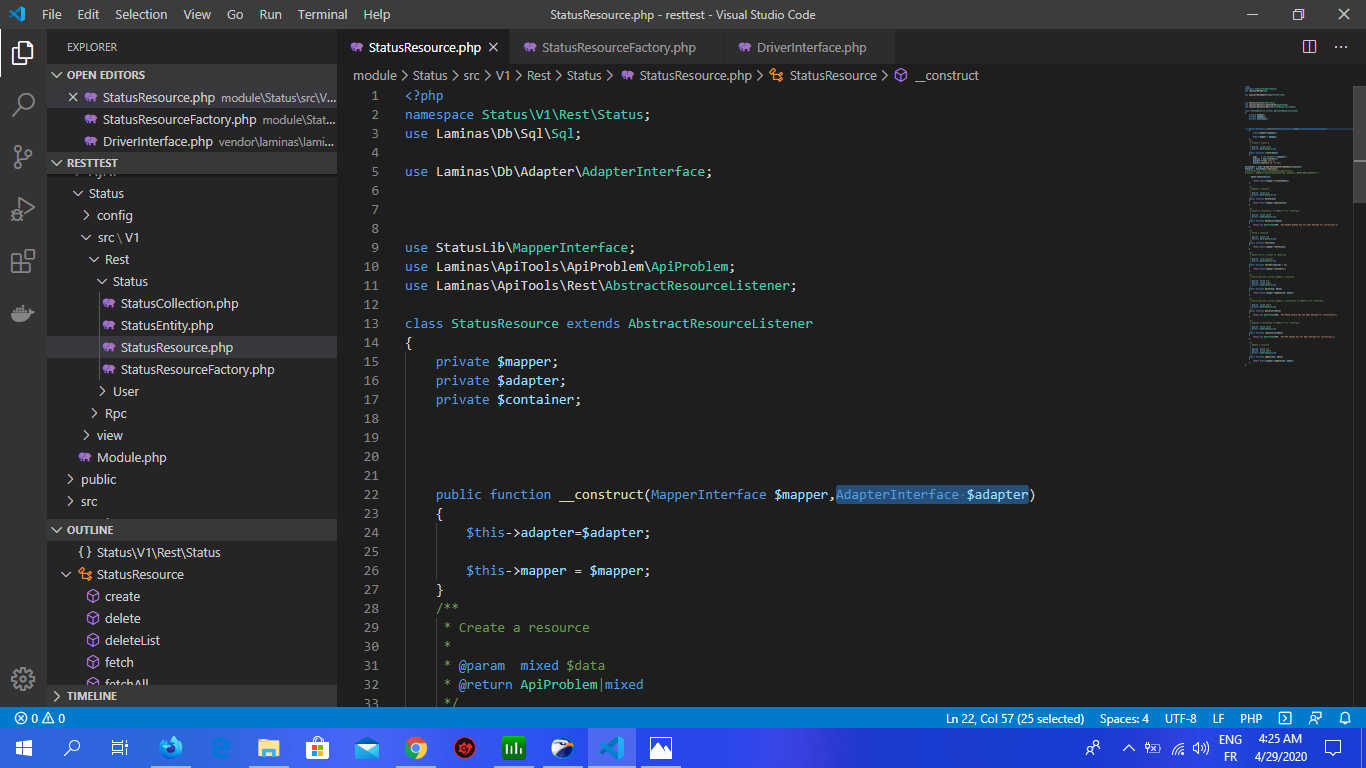Click the notifications bell in status bar

click(x=1345, y=718)
